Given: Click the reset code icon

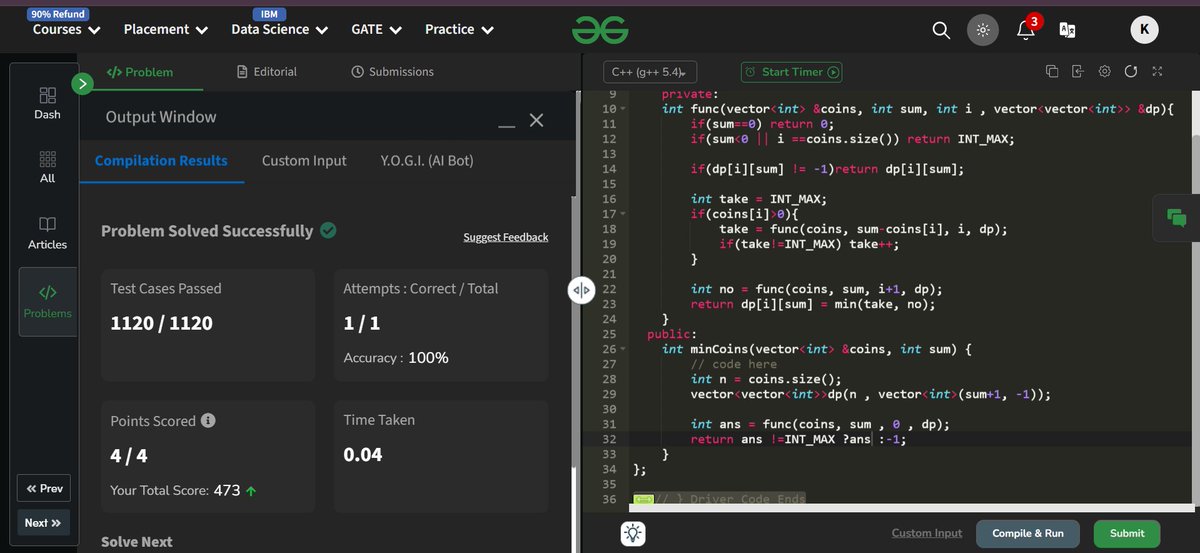Looking at the screenshot, I should [x=1131, y=71].
